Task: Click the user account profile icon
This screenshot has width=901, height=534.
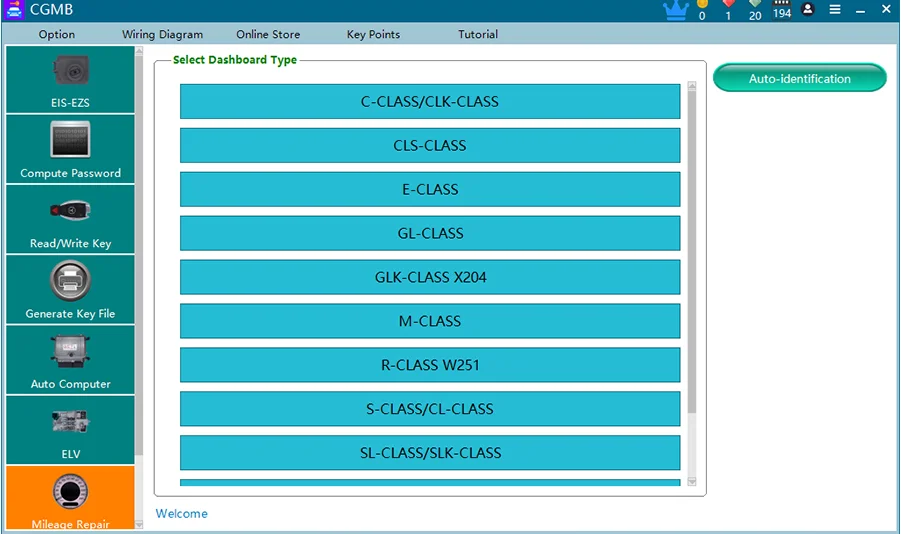Action: [808, 9]
